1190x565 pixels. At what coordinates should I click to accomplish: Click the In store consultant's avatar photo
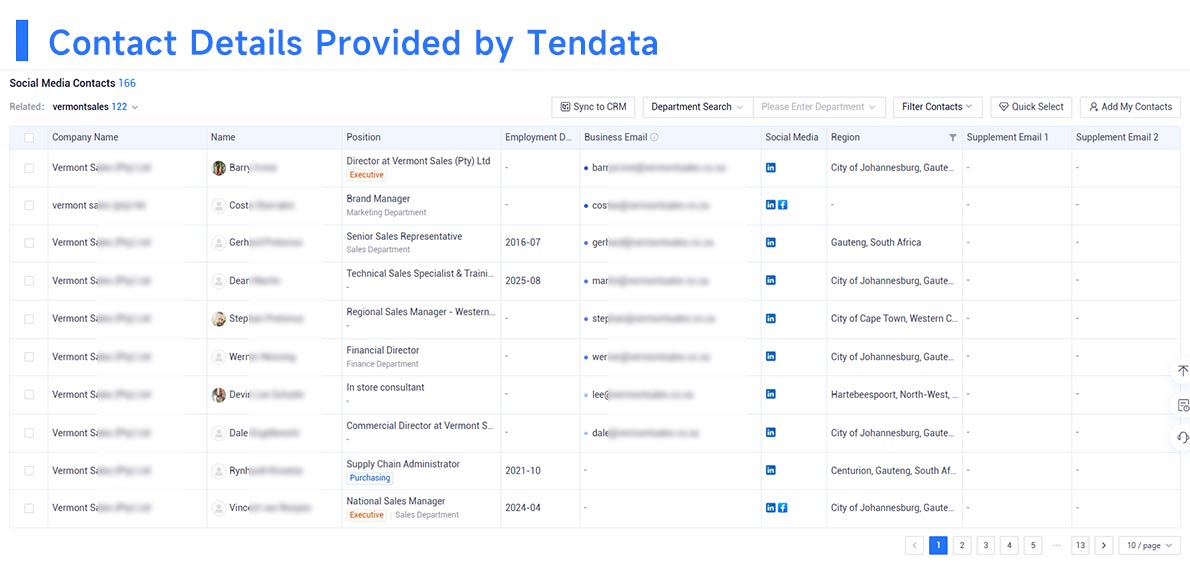219,395
